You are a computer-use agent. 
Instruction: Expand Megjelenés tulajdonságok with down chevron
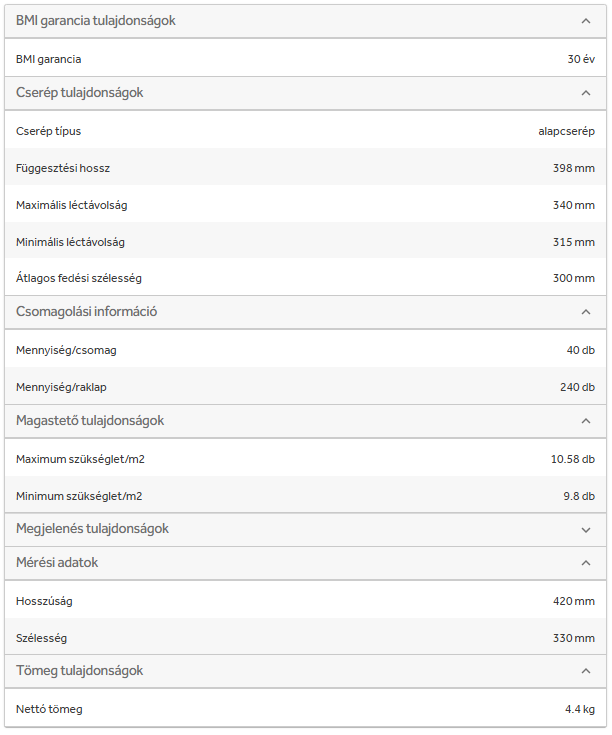coord(585,529)
